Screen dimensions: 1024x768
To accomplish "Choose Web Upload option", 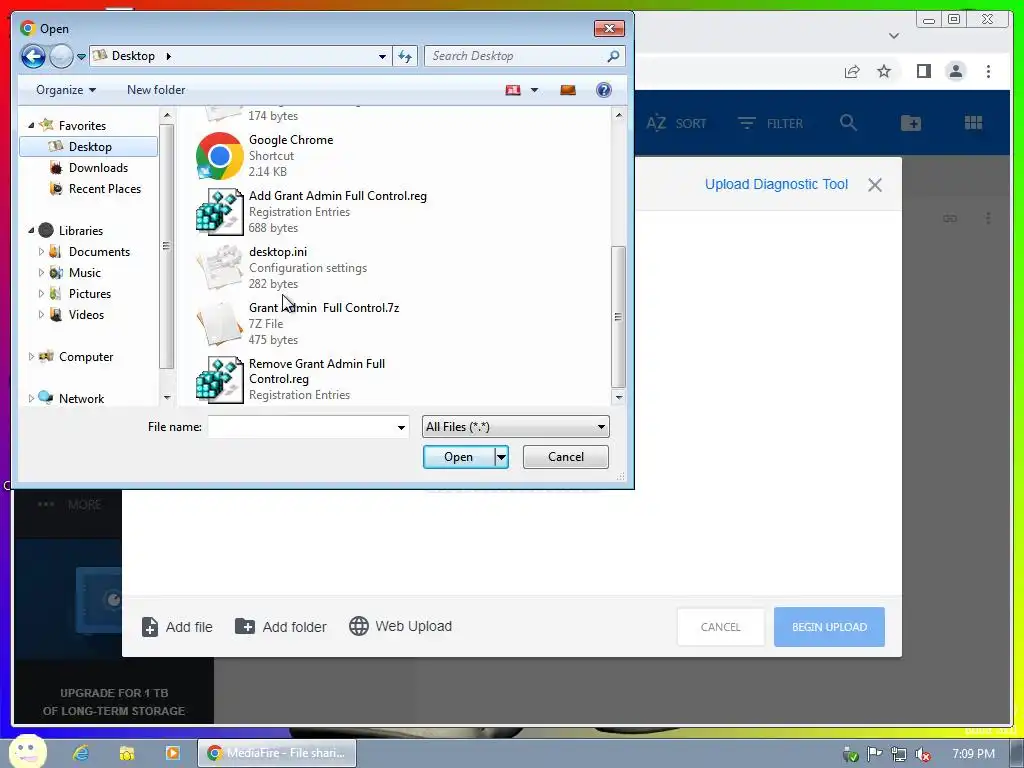I will [400, 626].
